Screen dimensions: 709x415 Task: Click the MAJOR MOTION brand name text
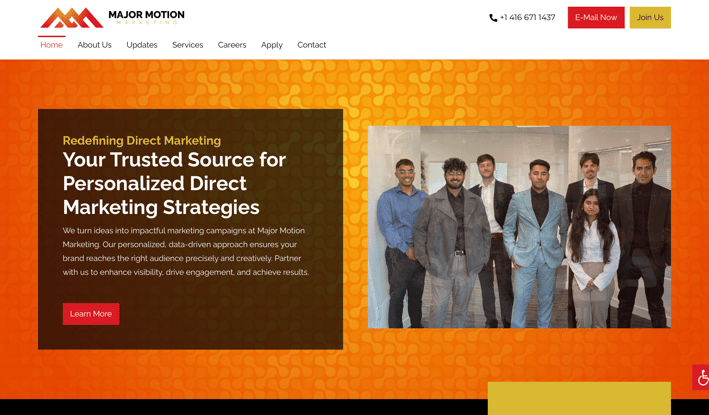(x=147, y=15)
